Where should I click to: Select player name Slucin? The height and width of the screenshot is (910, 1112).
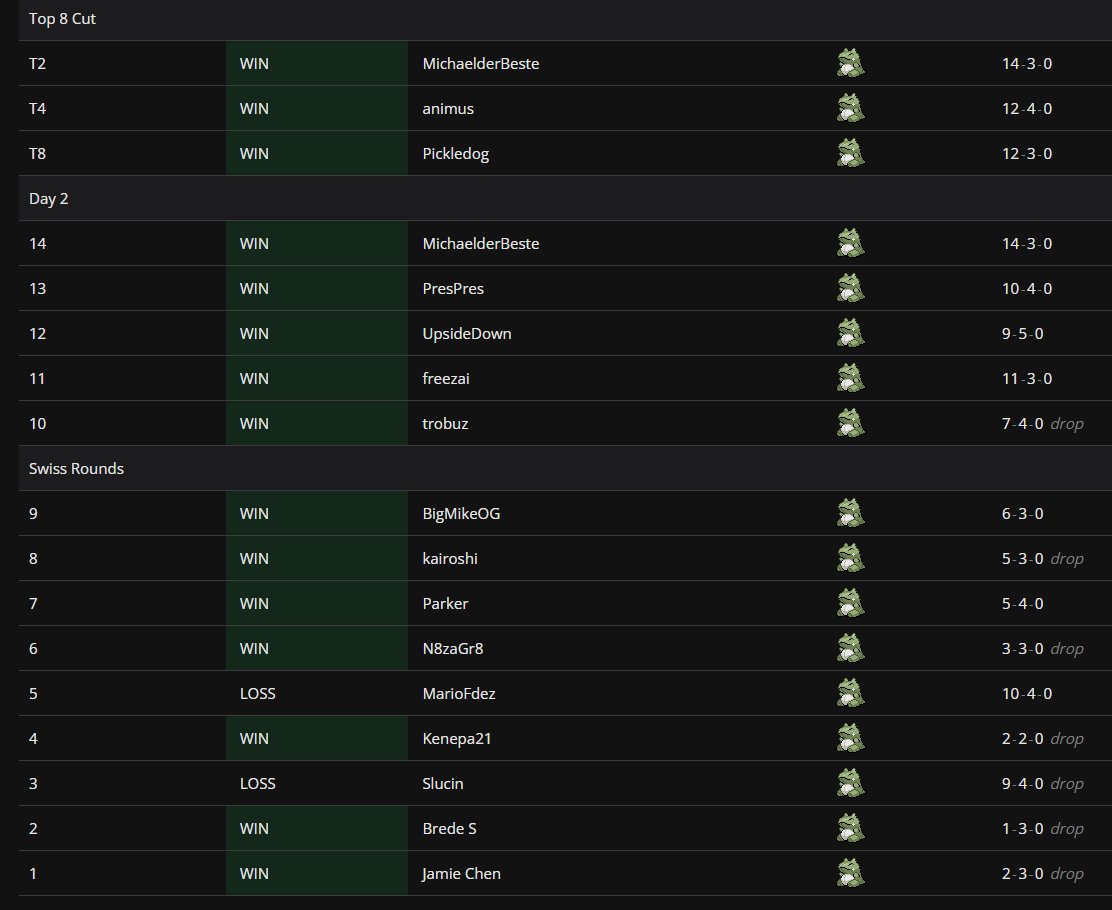coord(443,784)
